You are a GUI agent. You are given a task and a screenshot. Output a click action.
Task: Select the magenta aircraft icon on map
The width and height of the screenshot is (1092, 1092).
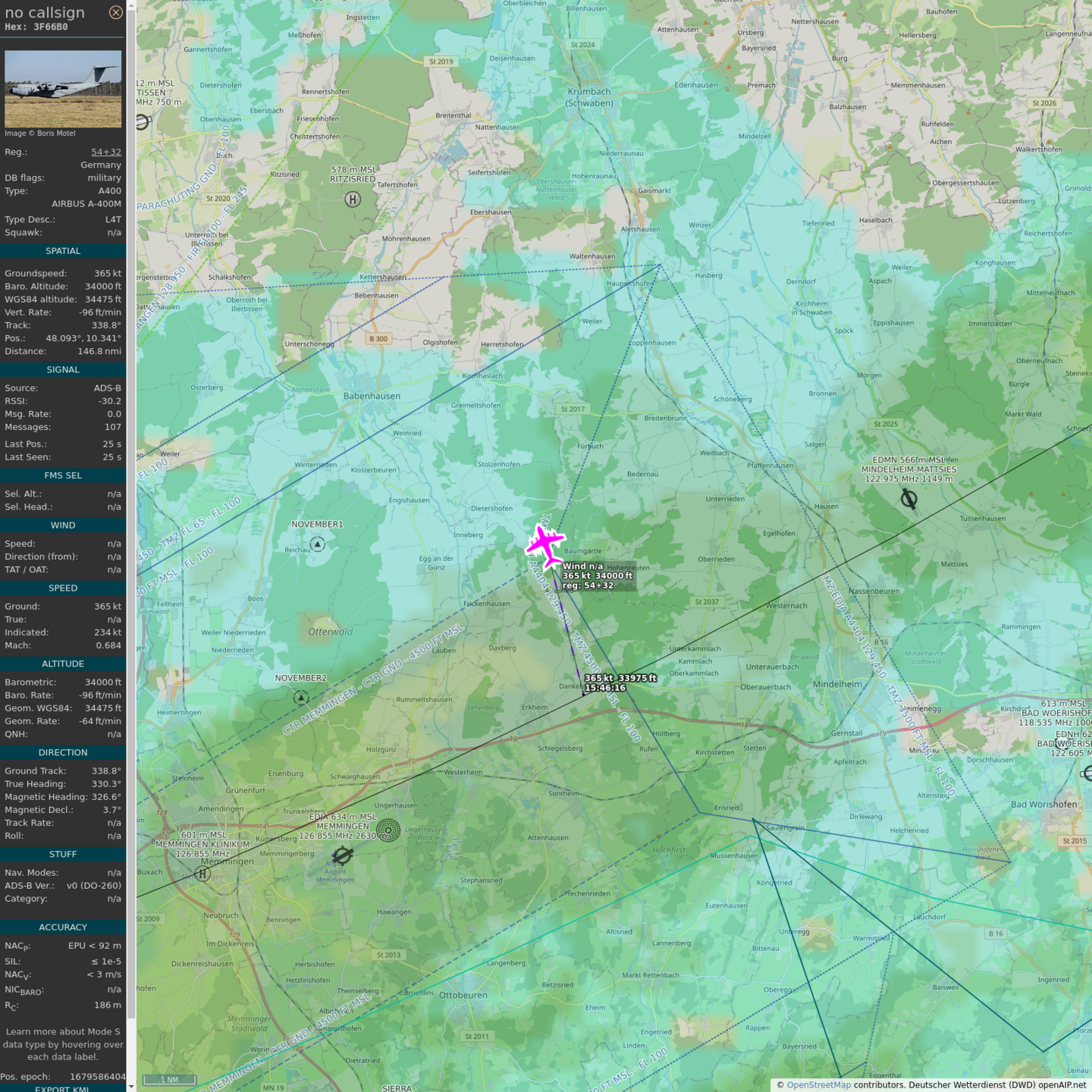pos(545,544)
